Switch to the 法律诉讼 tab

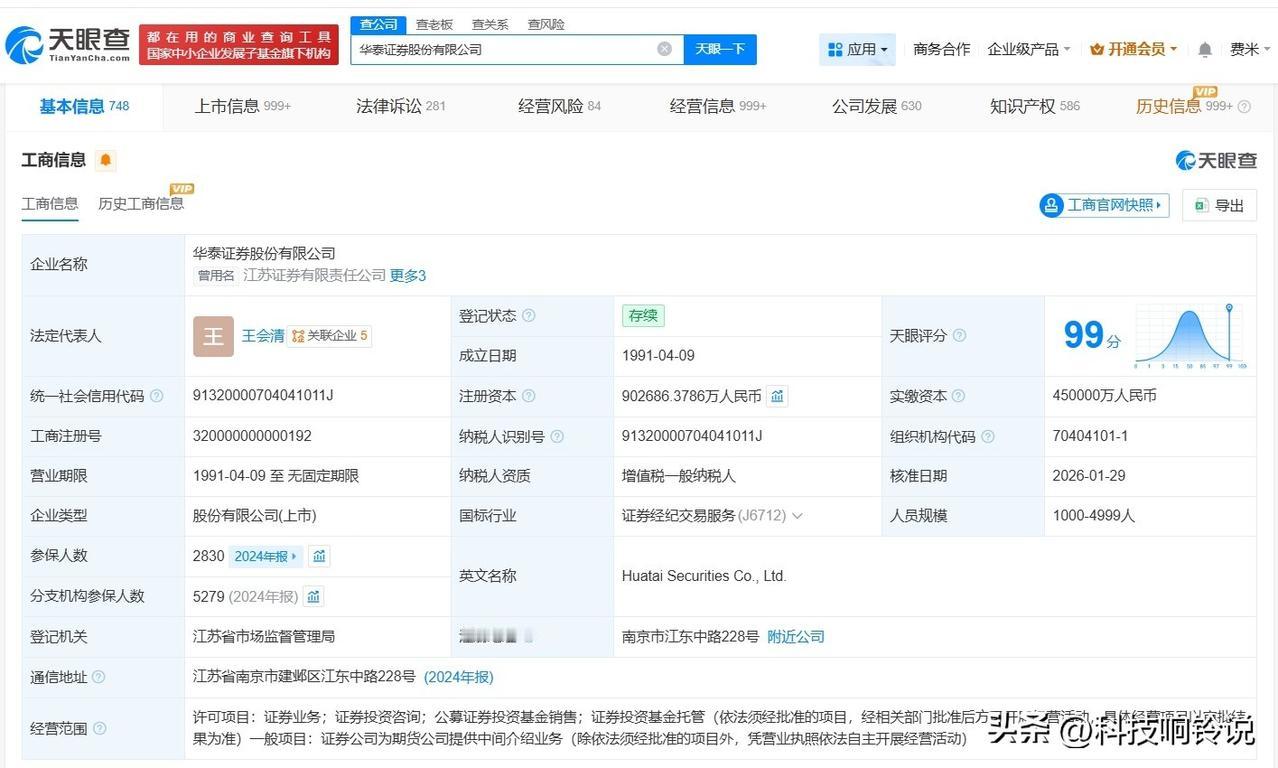pyautogui.click(x=400, y=106)
